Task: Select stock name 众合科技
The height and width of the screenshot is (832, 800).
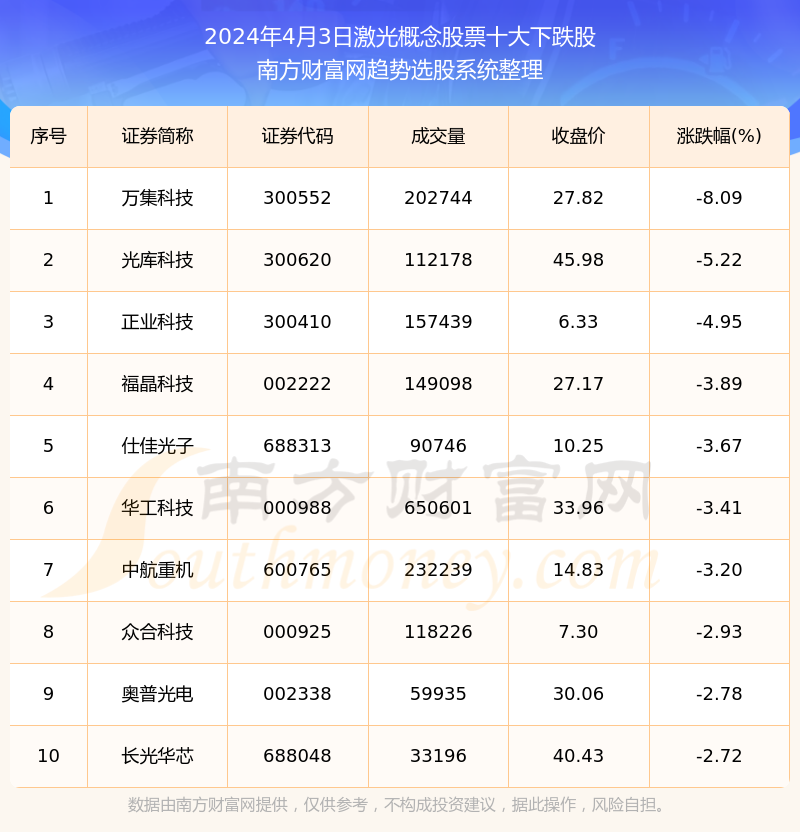Action: click(157, 632)
